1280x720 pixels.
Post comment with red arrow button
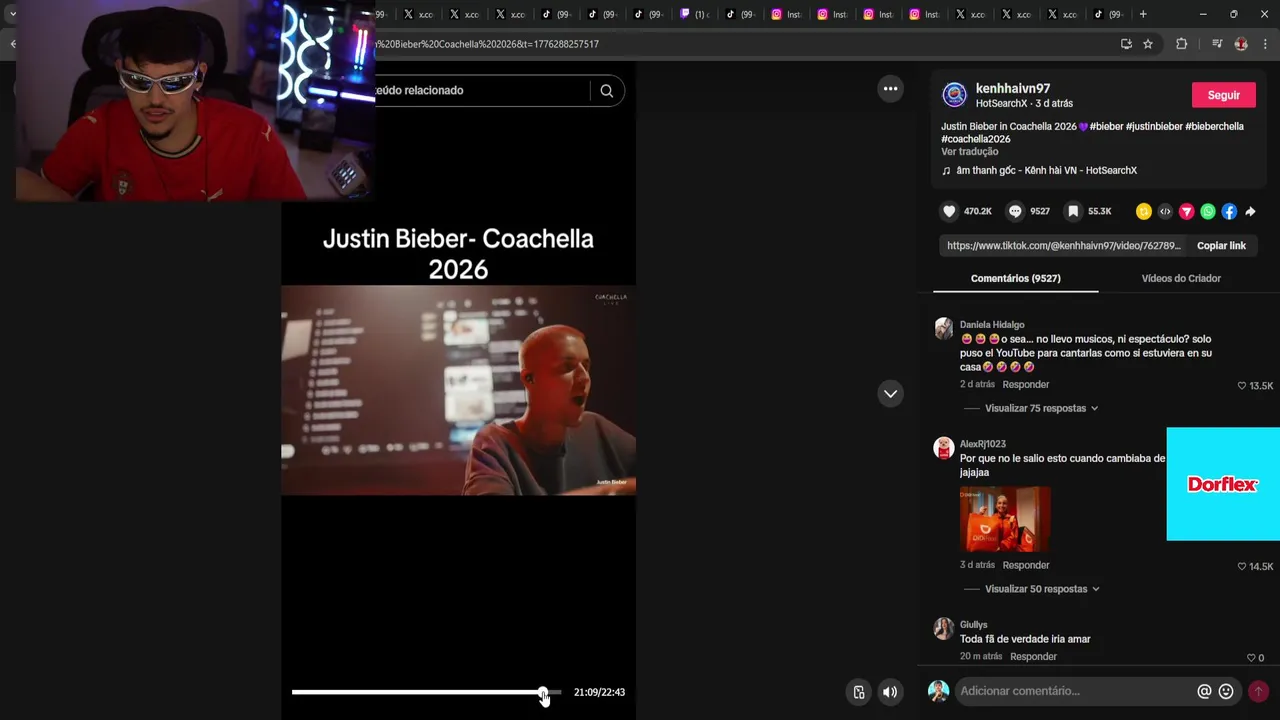tap(1258, 691)
